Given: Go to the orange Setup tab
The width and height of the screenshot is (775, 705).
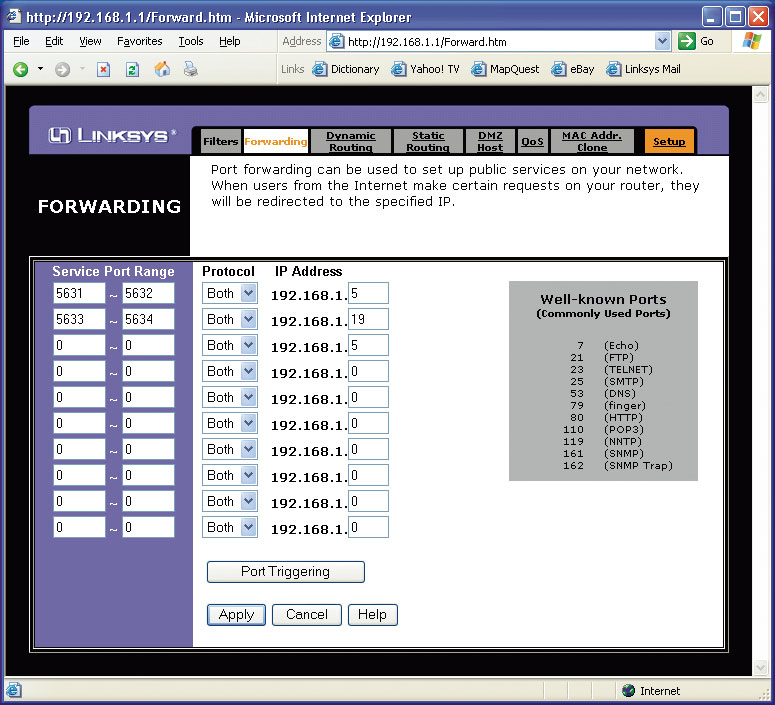Looking at the screenshot, I should [669, 141].
